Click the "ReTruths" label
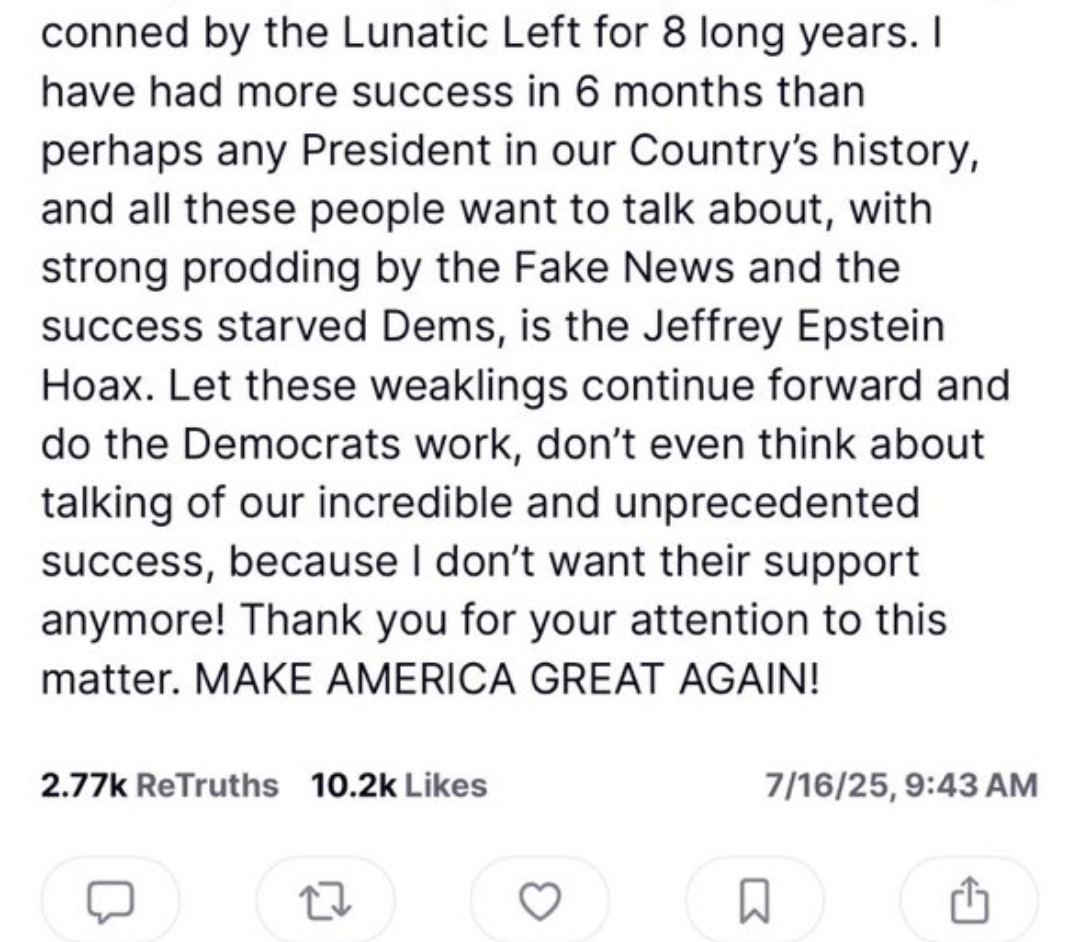The image size is (1080, 942). point(206,785)
